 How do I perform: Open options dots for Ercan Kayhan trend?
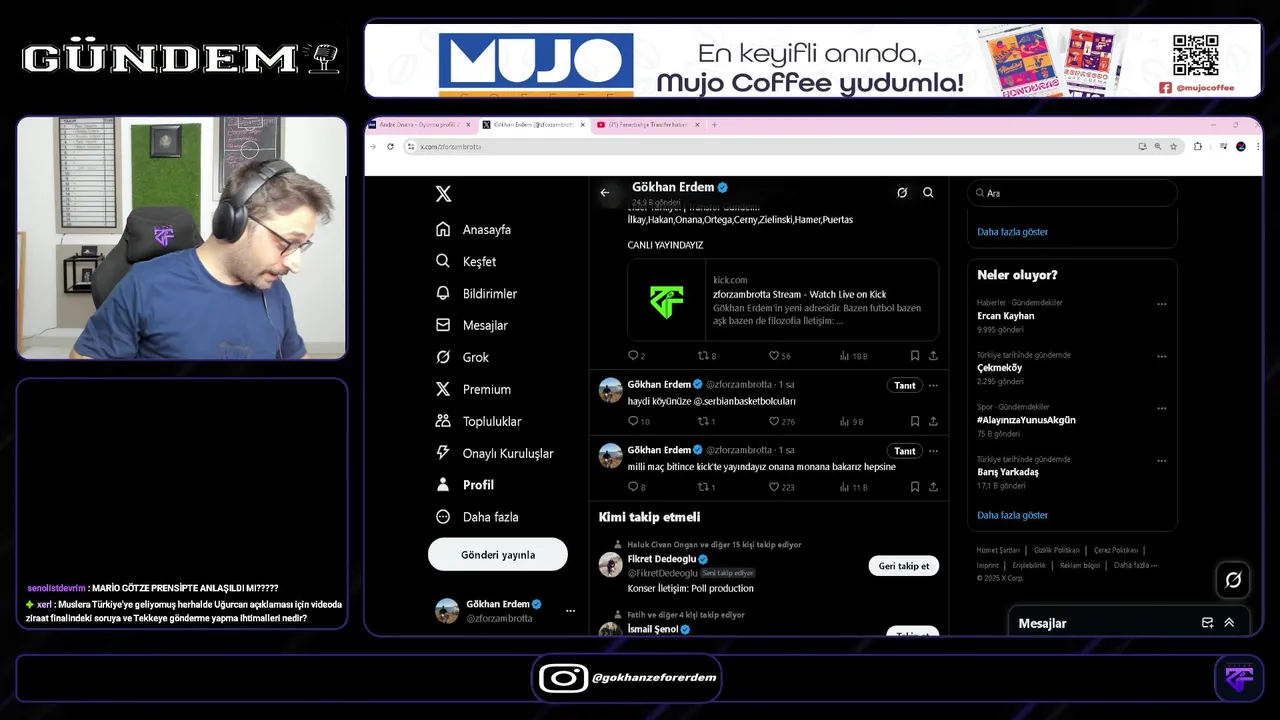pos(1161,304)
